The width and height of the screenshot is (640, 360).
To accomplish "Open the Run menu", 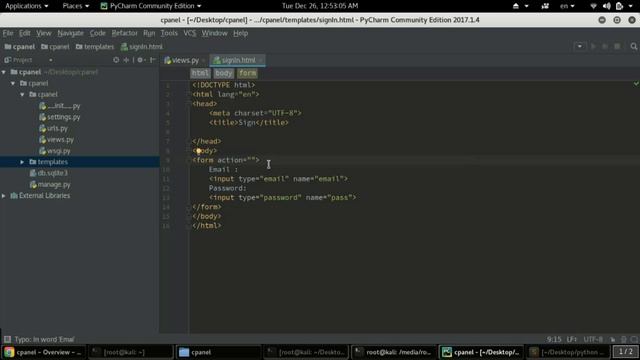I will (x=149, y=33).
